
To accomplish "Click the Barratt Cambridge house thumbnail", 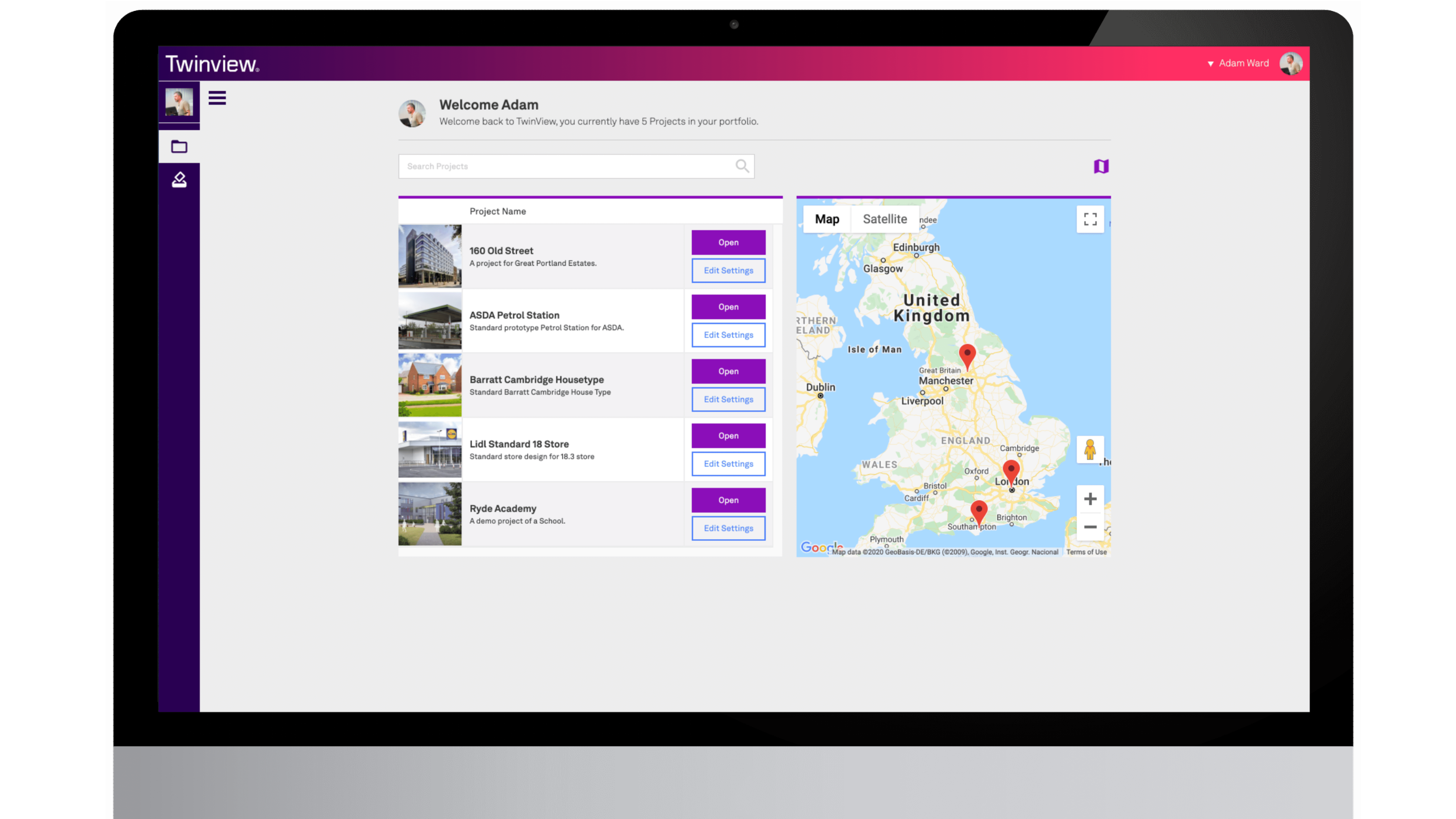I will (430, 385).
